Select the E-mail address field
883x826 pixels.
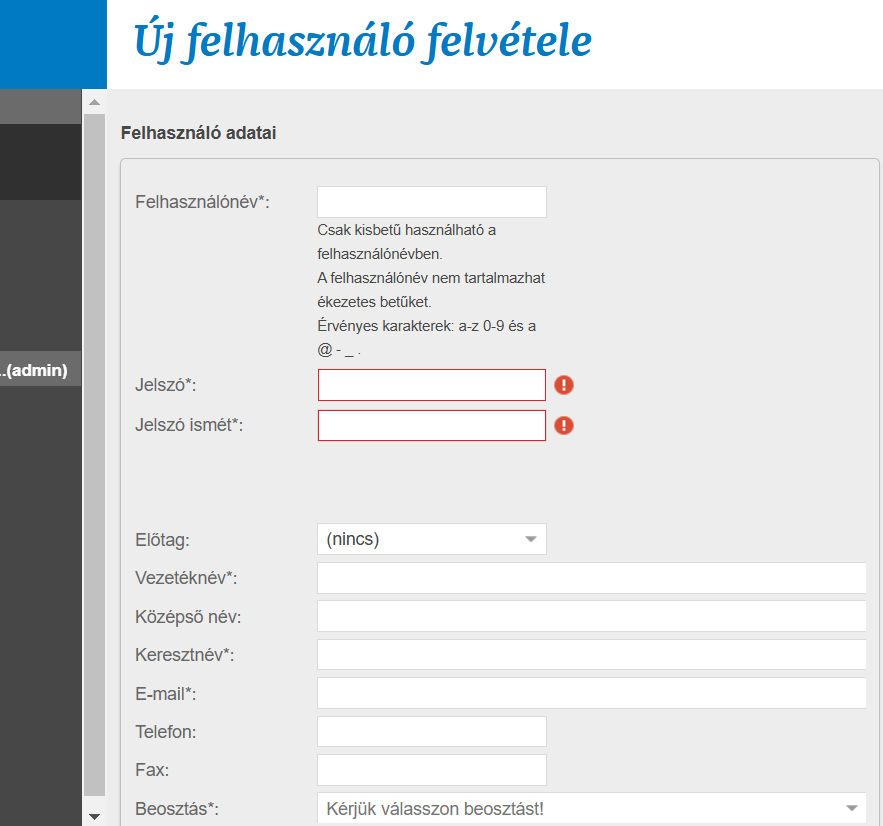click(591, 693)
